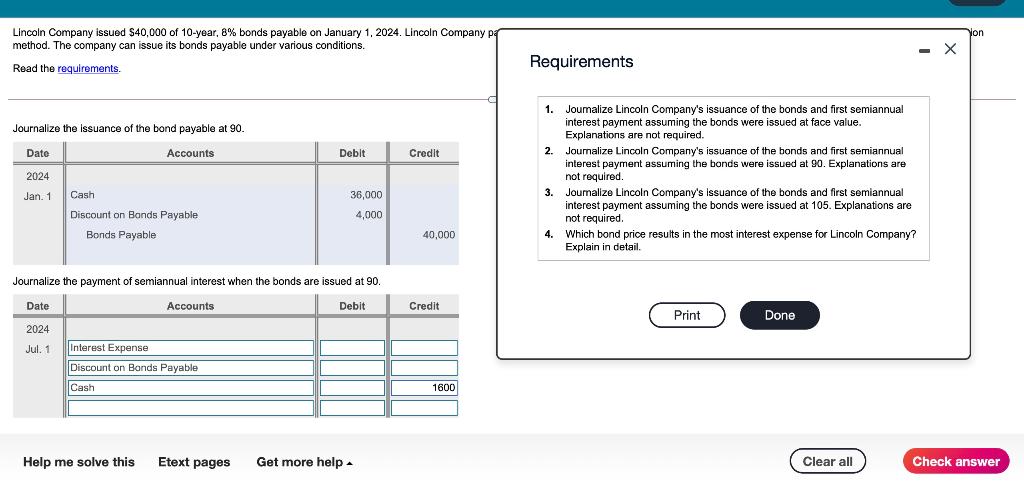This screenshot has height=492, width=1024.
Task: Click Discount on Bonds Payable credit field
Action: point(424,368)
